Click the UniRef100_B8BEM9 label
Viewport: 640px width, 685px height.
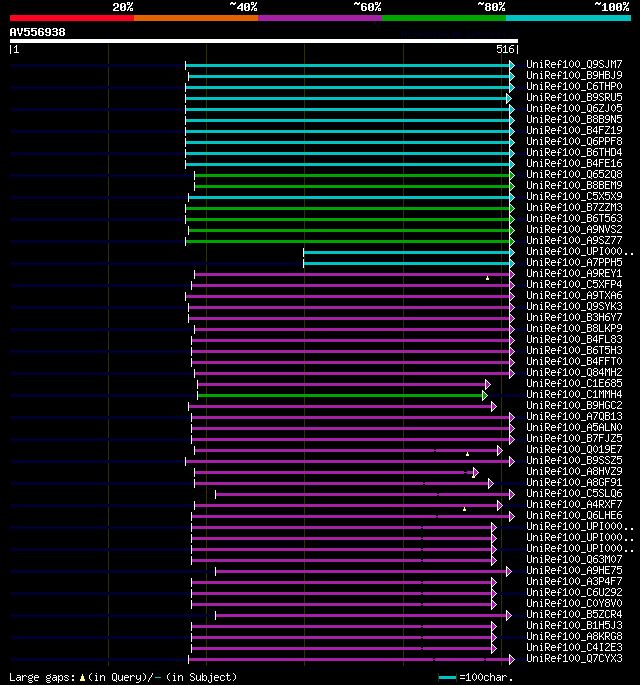click(x=574, y=186)
